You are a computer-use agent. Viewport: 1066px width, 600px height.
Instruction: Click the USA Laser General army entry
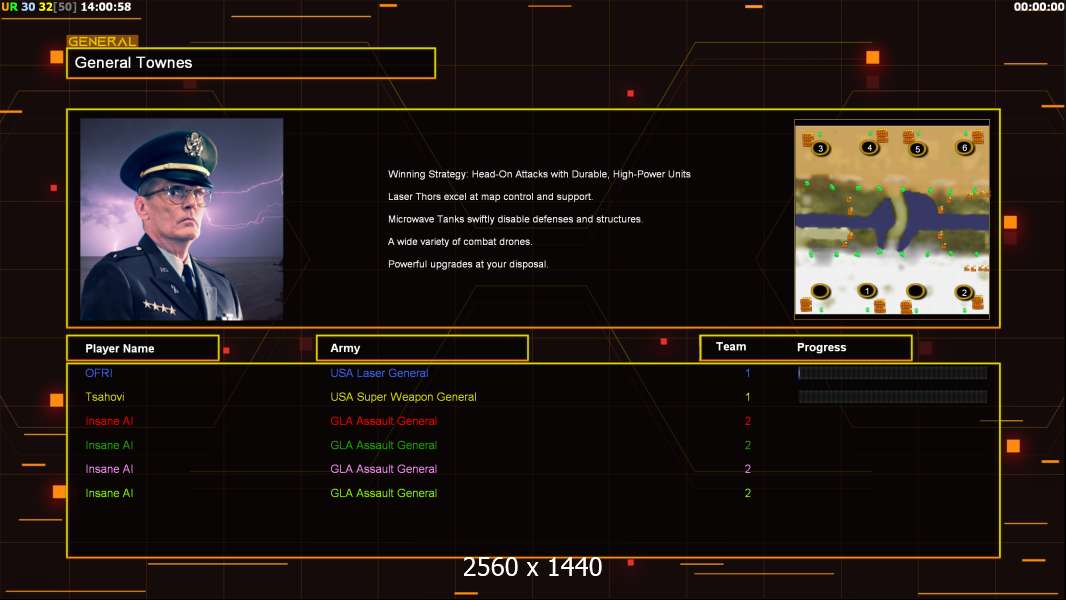point(379,373)
